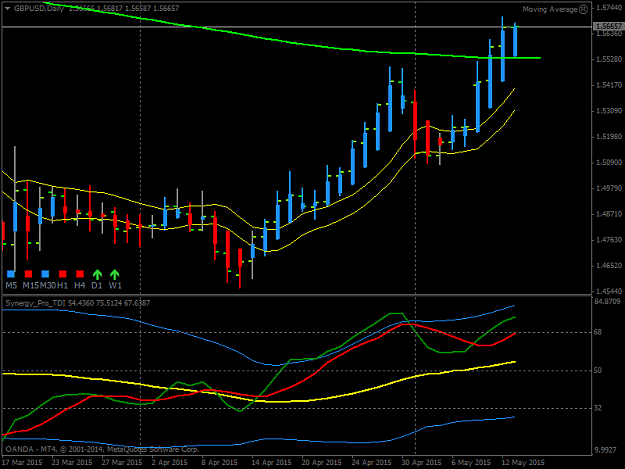Click the H4 red square trend indicator
625x469 pixels.
(80, 274)
